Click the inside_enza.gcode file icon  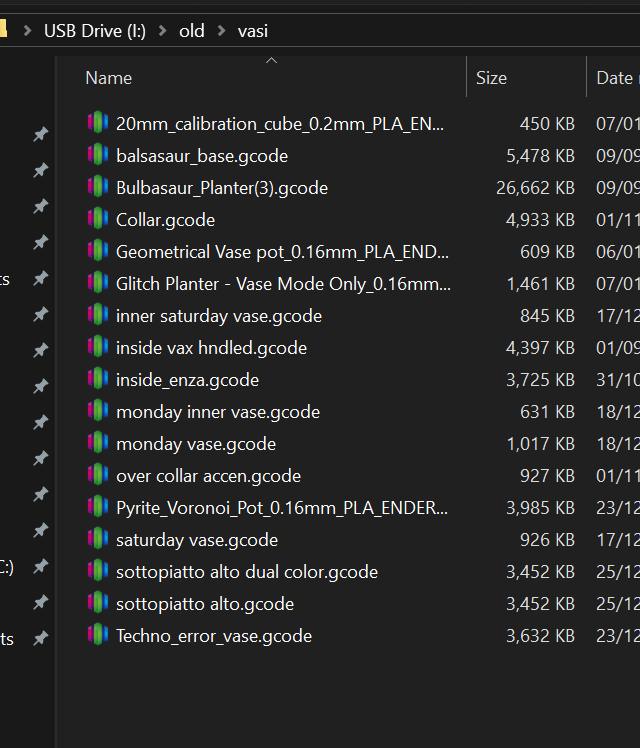point(97,379)
